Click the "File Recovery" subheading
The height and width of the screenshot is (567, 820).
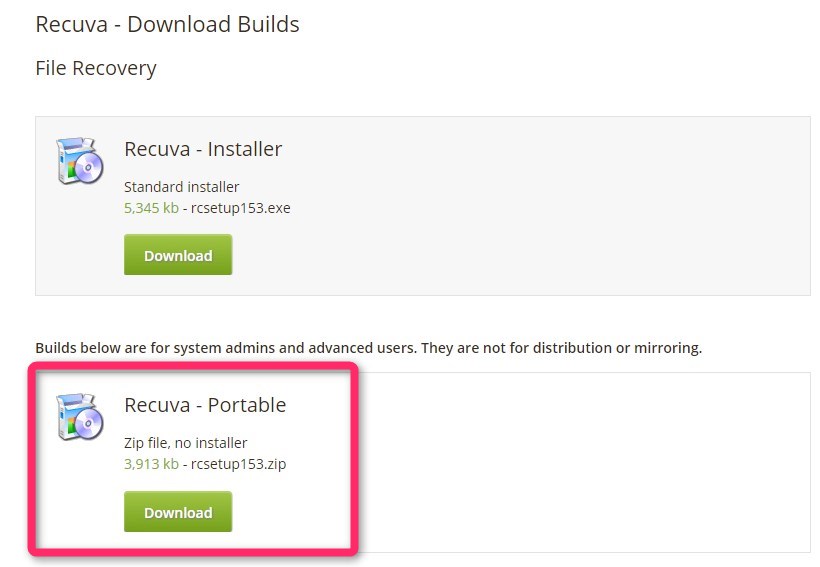(x=96, y=69)
